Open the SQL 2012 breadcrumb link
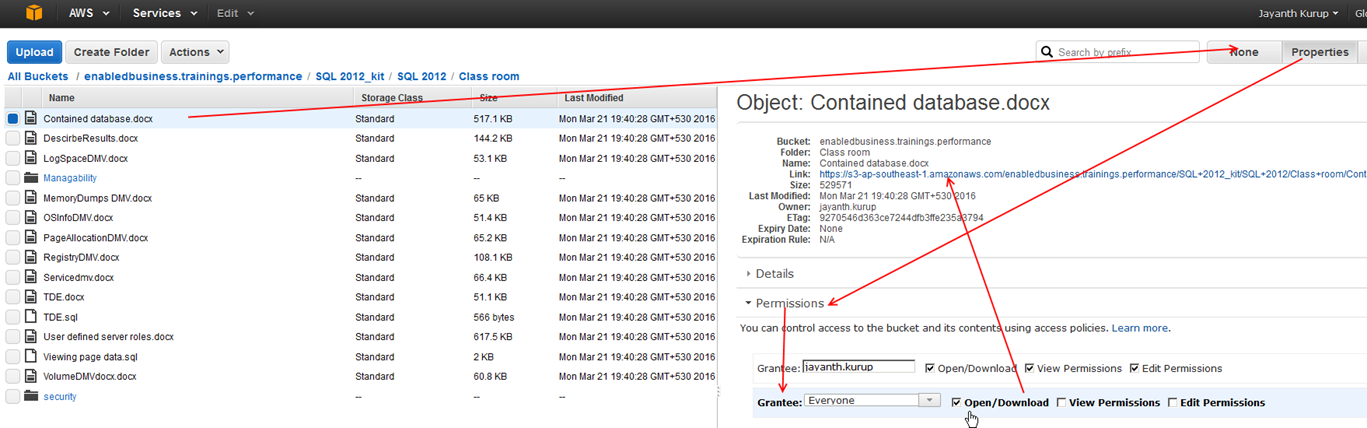 (421, 76)
